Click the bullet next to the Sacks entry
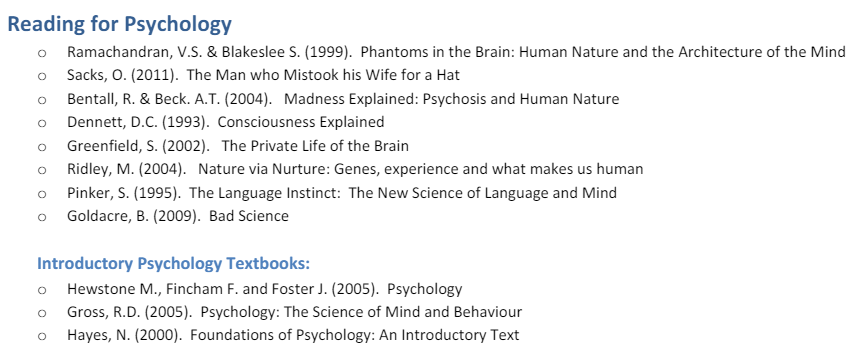This screenshot has width=852, height=361. pyautogui.click(x=42, y=77)
